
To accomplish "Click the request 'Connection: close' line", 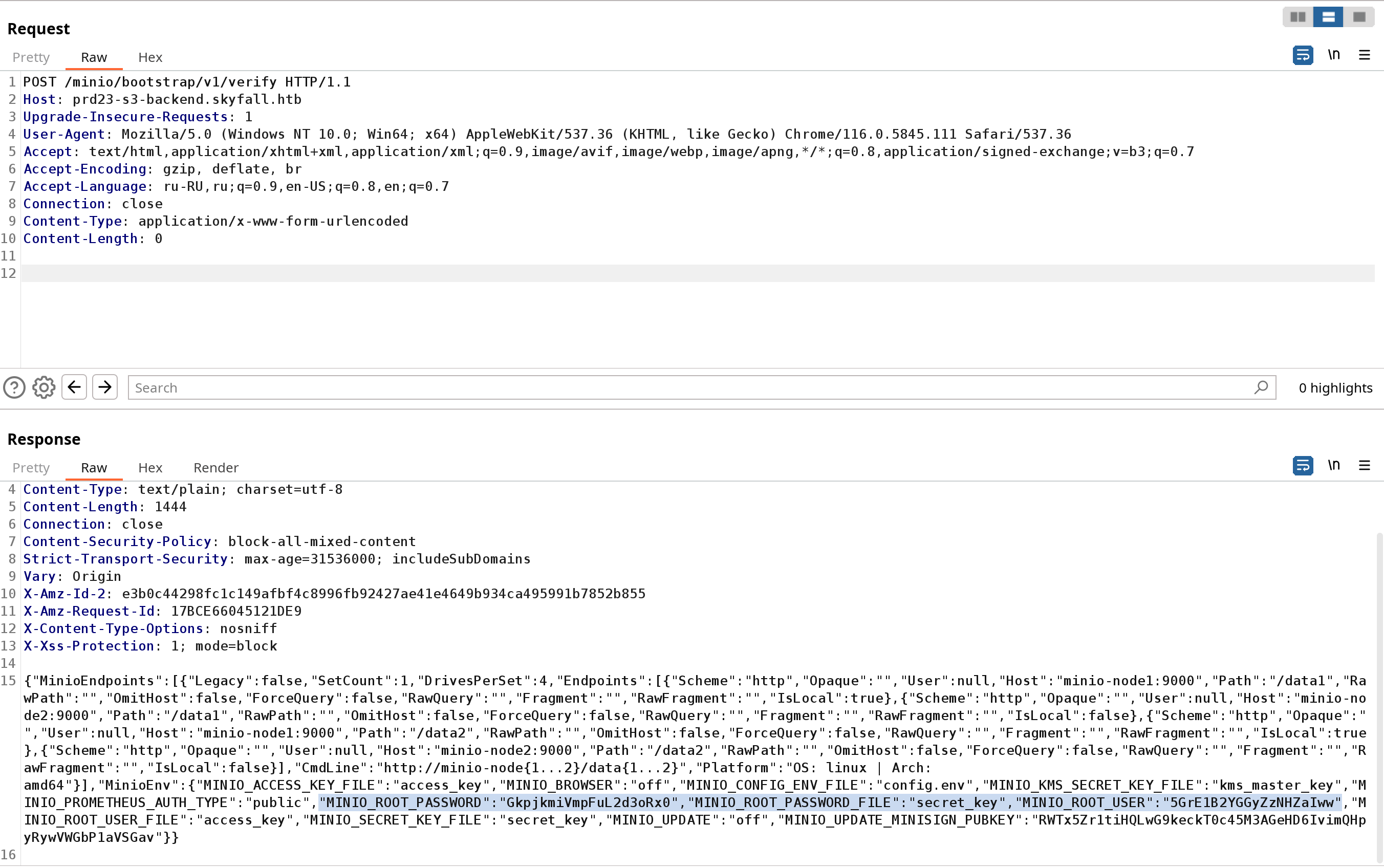I will tap(93, 204).
